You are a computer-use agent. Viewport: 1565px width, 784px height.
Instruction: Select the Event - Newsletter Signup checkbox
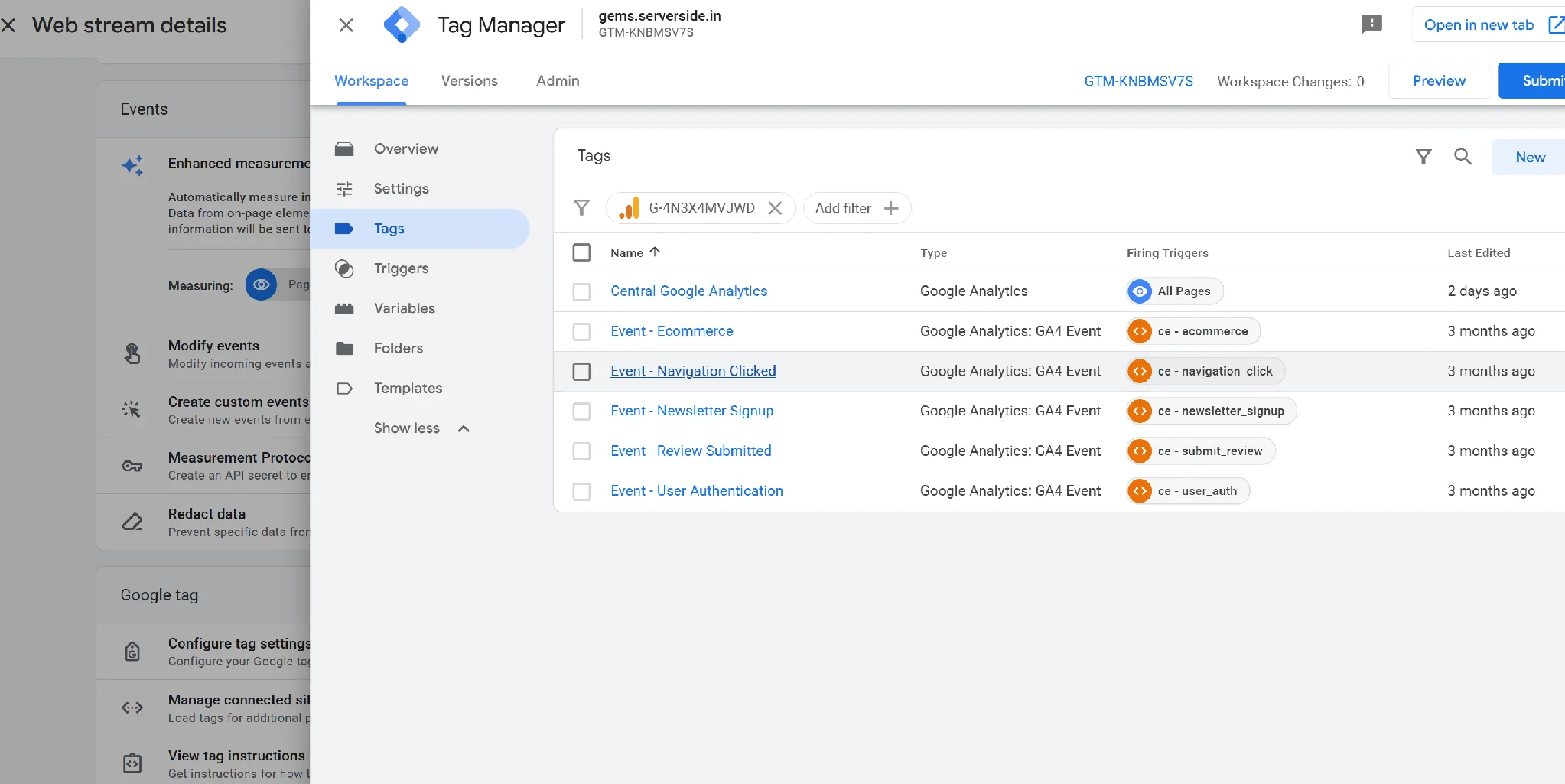tap(581, 411)
